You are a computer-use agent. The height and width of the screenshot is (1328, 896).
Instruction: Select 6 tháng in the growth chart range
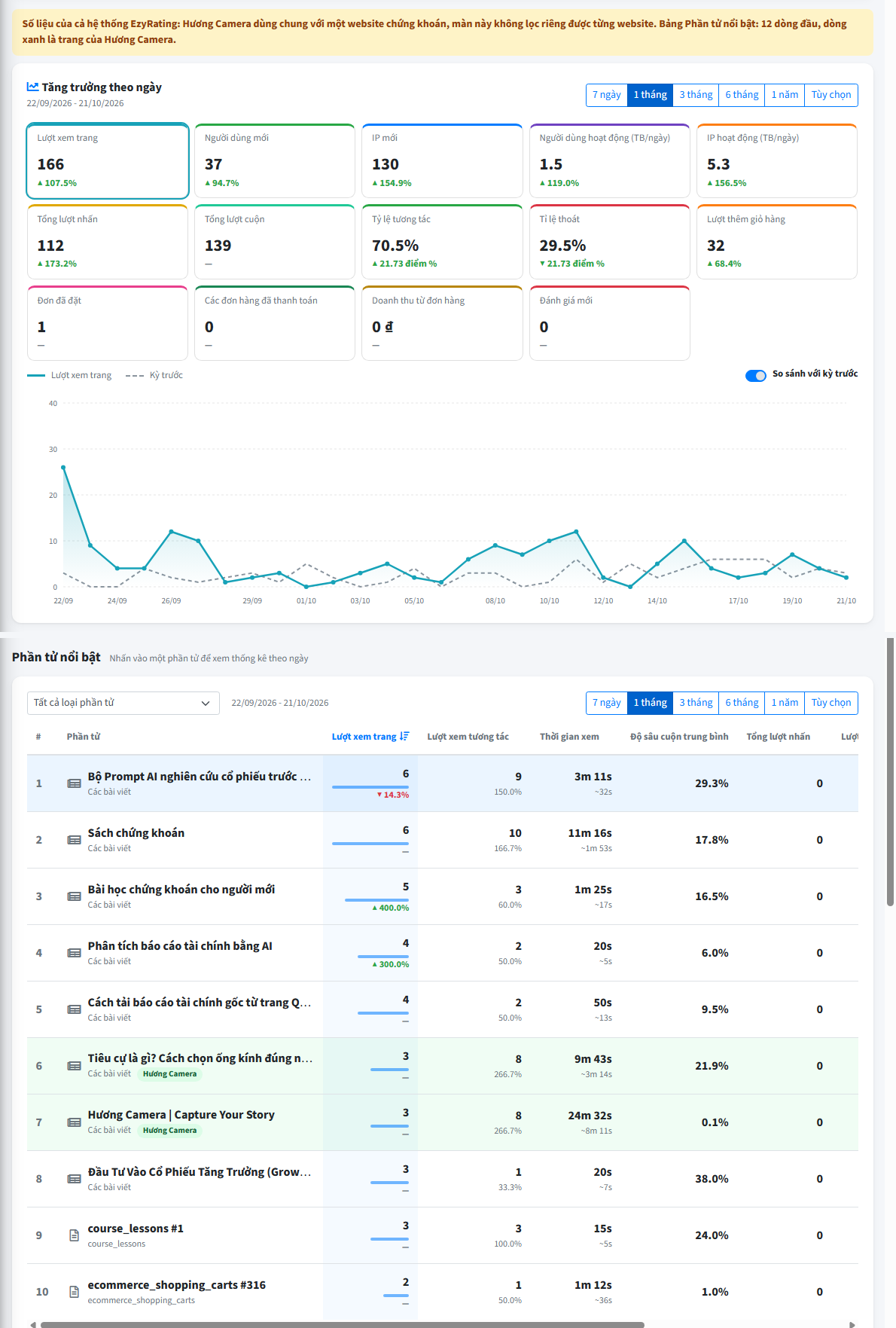(742, 95)
